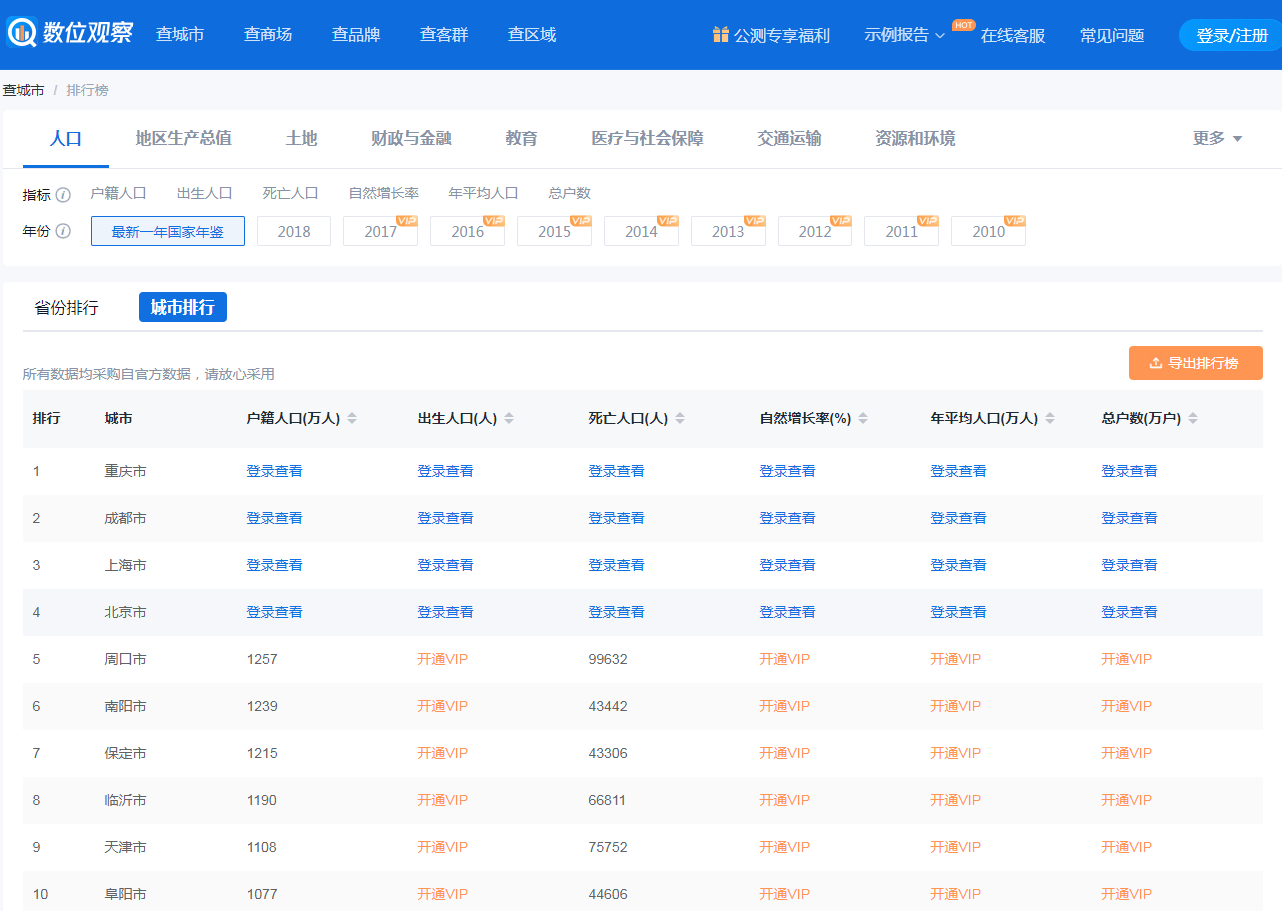Viewport: 1282px width, 911px height.
Task: Open the 查区域 navigation menu
Action: (x=532, y=34)
